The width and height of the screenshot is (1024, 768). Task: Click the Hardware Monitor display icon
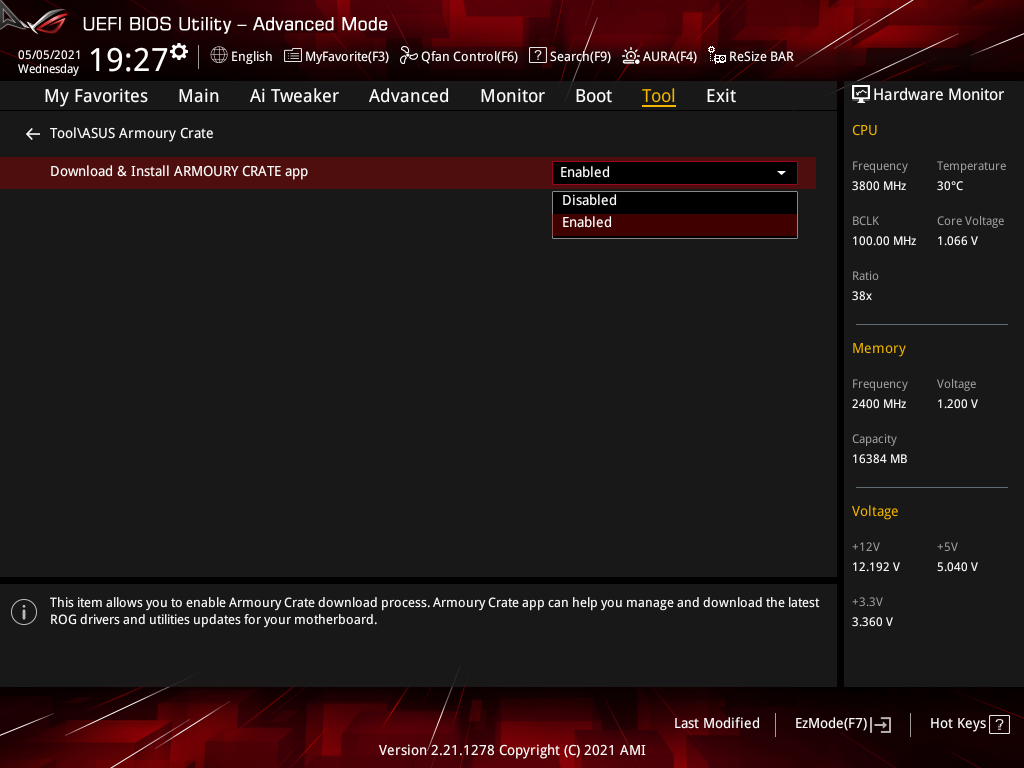point(861,95)
